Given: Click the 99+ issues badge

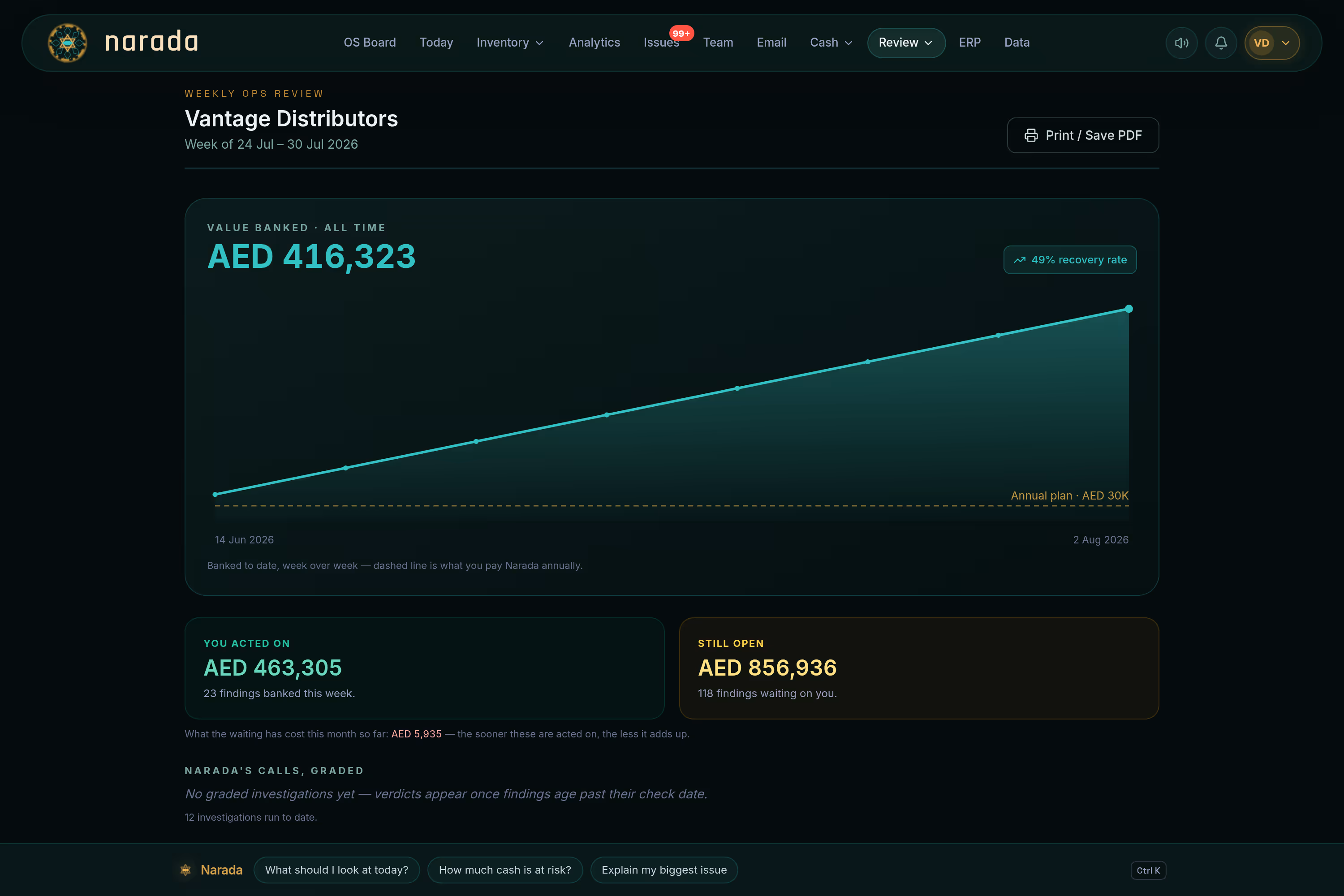Looking at the screenshot, I should (x=681, y=33).
